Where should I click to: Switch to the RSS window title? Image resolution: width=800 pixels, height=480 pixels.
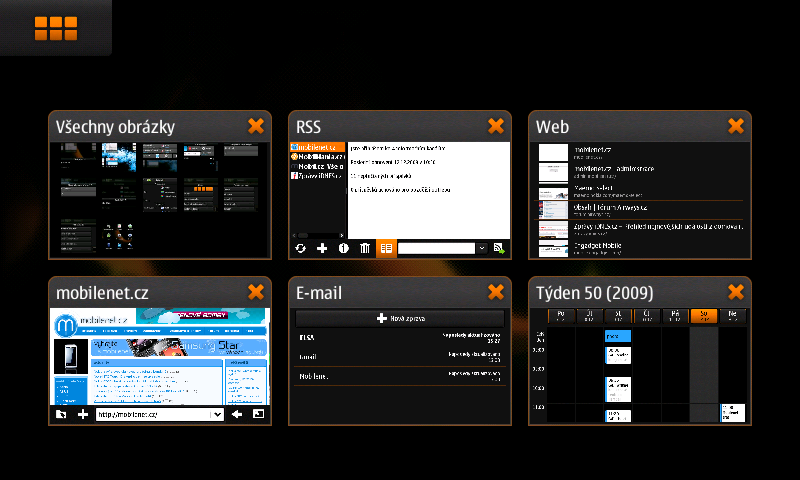308,127
